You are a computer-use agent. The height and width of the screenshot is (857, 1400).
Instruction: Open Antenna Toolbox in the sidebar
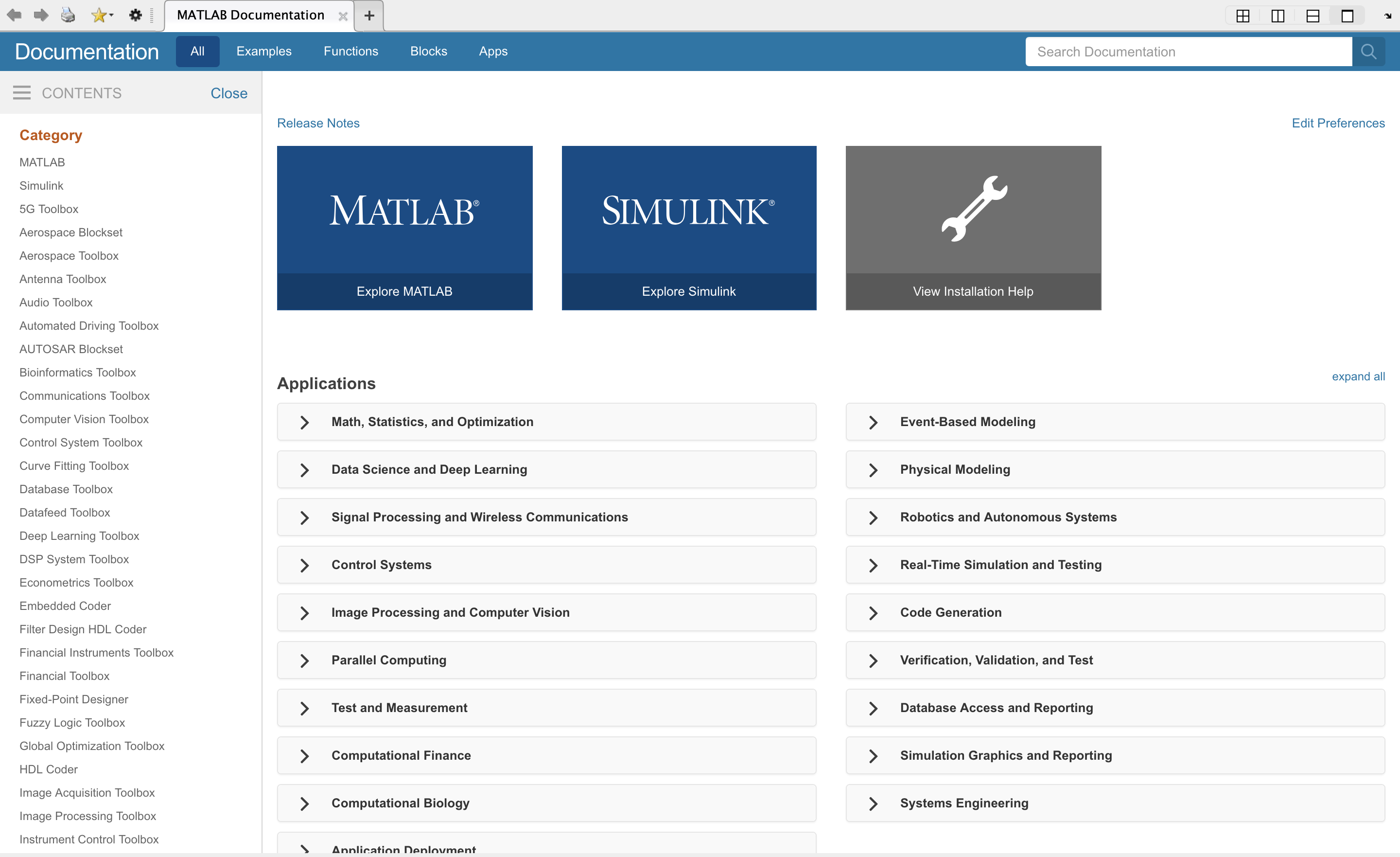[63, 279]
